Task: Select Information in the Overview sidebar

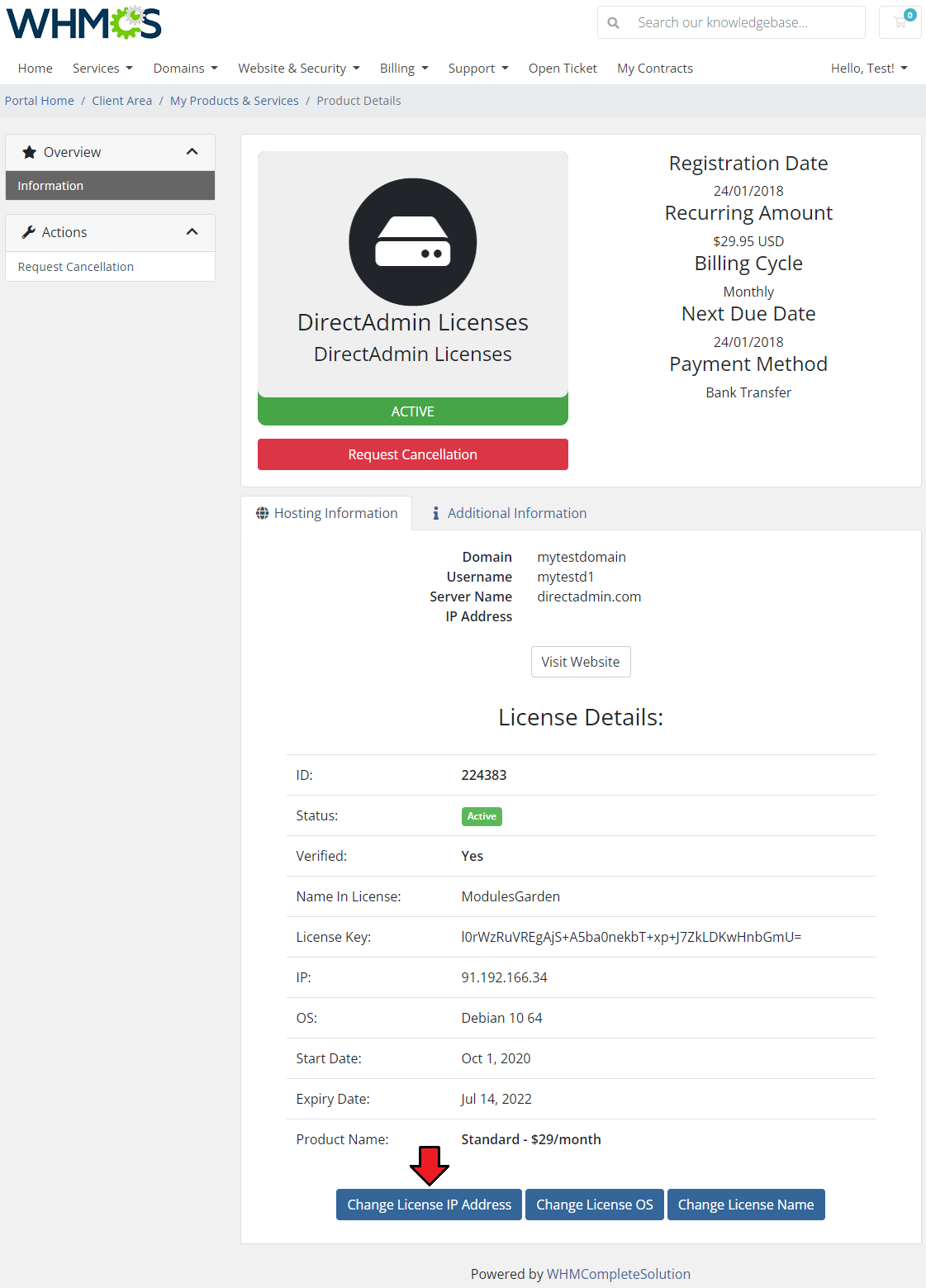Action: coord(110,186)
